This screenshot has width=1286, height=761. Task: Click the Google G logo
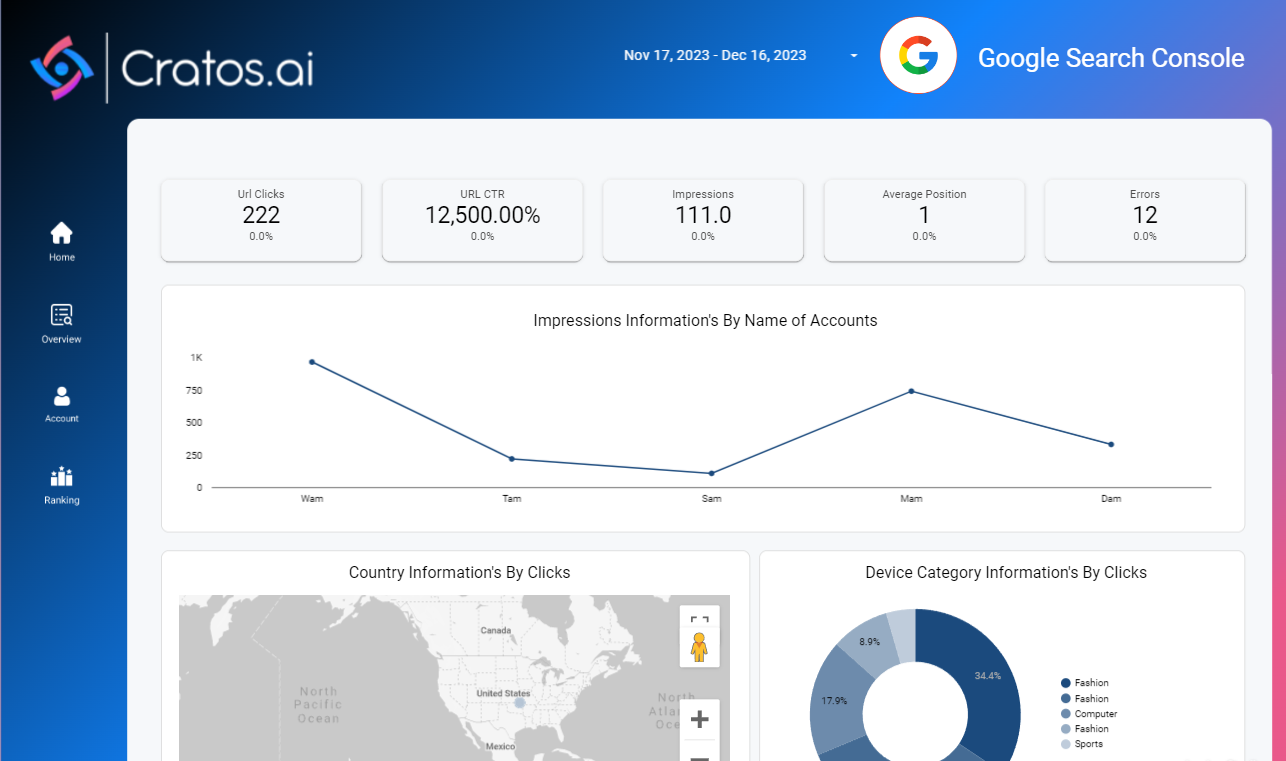[x=918, y=56]
